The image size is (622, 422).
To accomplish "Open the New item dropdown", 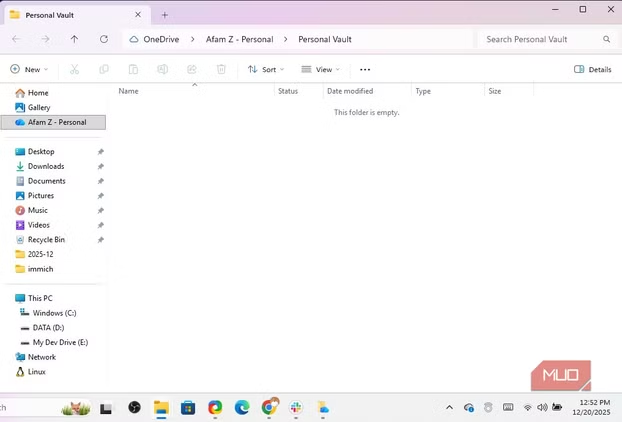I will coord(28,70).
